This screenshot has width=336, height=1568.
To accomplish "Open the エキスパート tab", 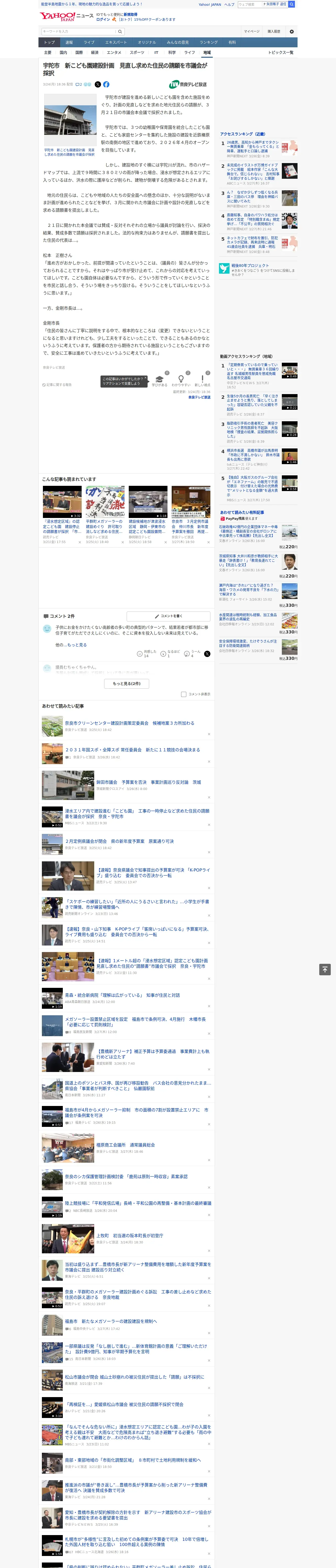I will (x=116, y=43).
